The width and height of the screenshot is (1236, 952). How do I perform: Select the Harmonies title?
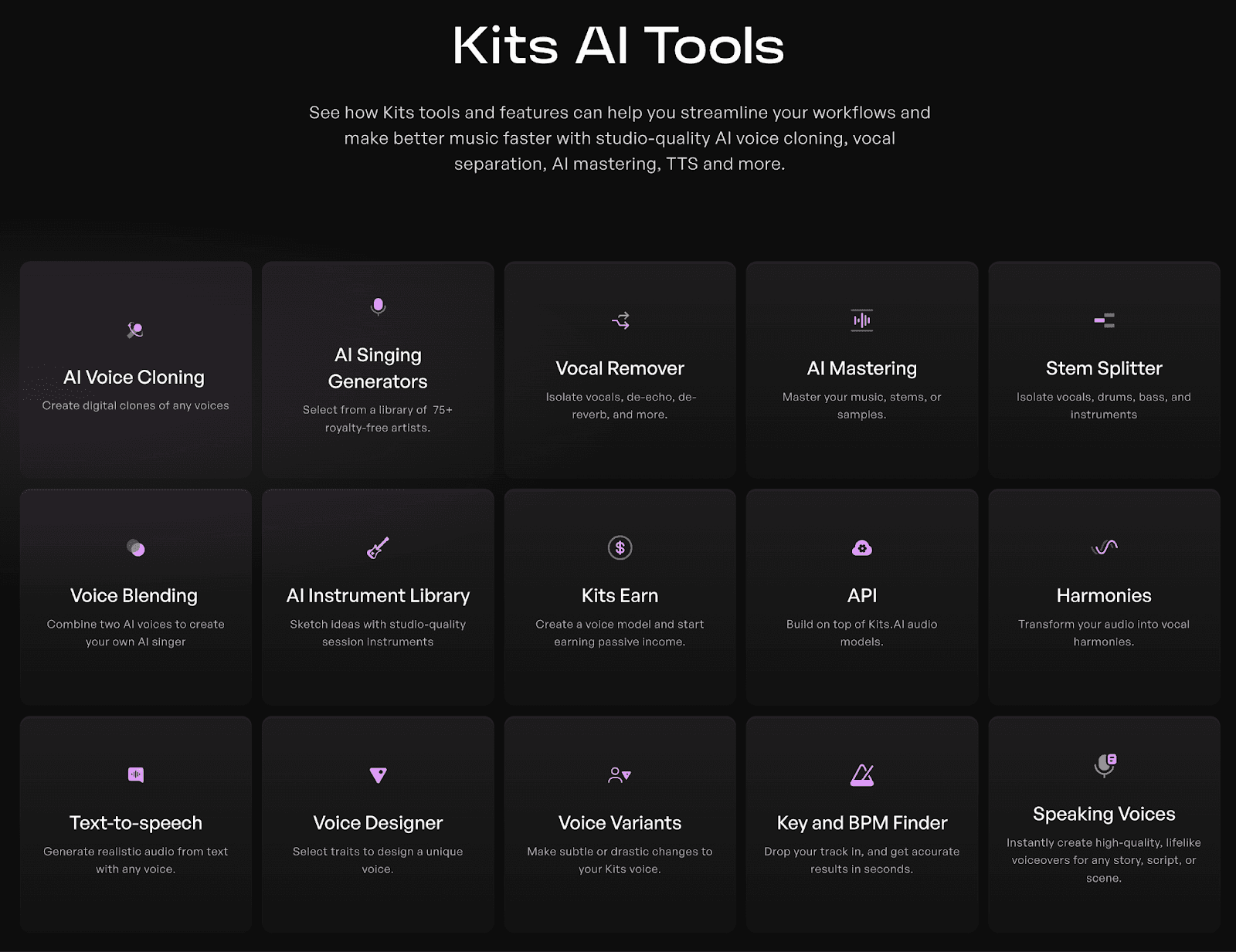click(x=1104, y=595)
